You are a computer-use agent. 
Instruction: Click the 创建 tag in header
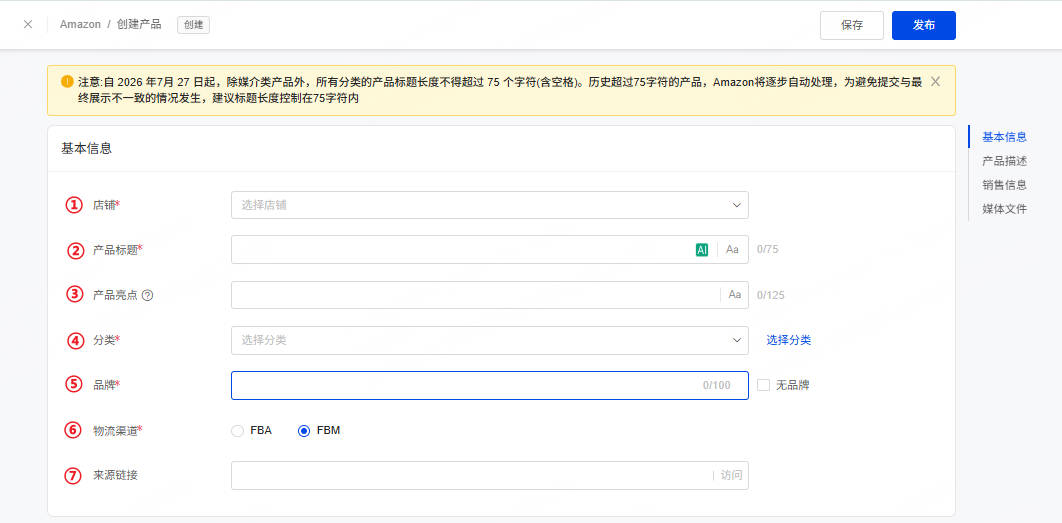point(193,24)
